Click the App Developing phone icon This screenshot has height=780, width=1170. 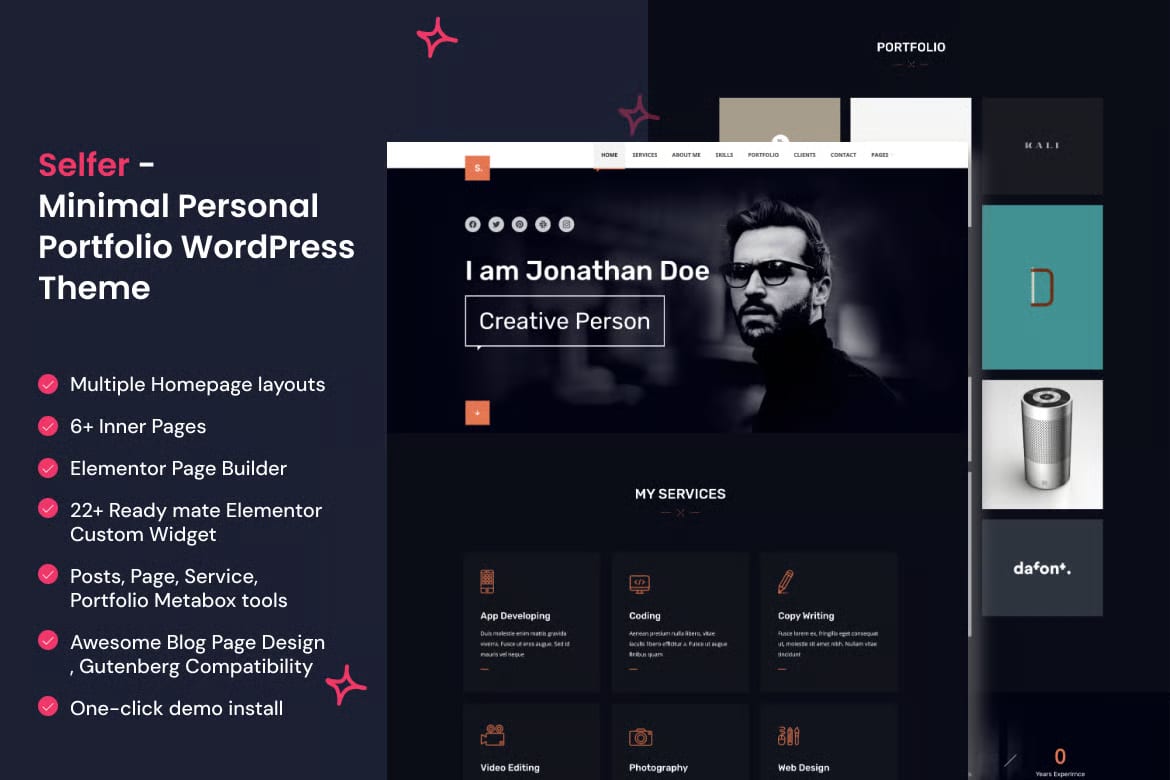[487, 581]
